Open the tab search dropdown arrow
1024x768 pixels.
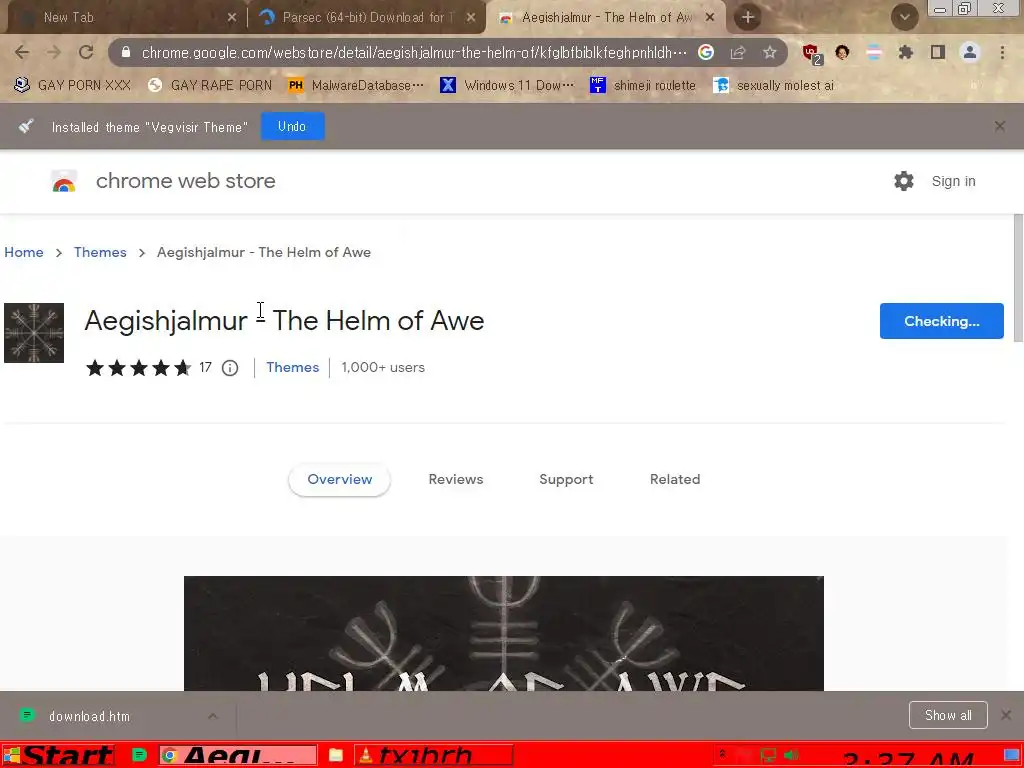(904, 18)
